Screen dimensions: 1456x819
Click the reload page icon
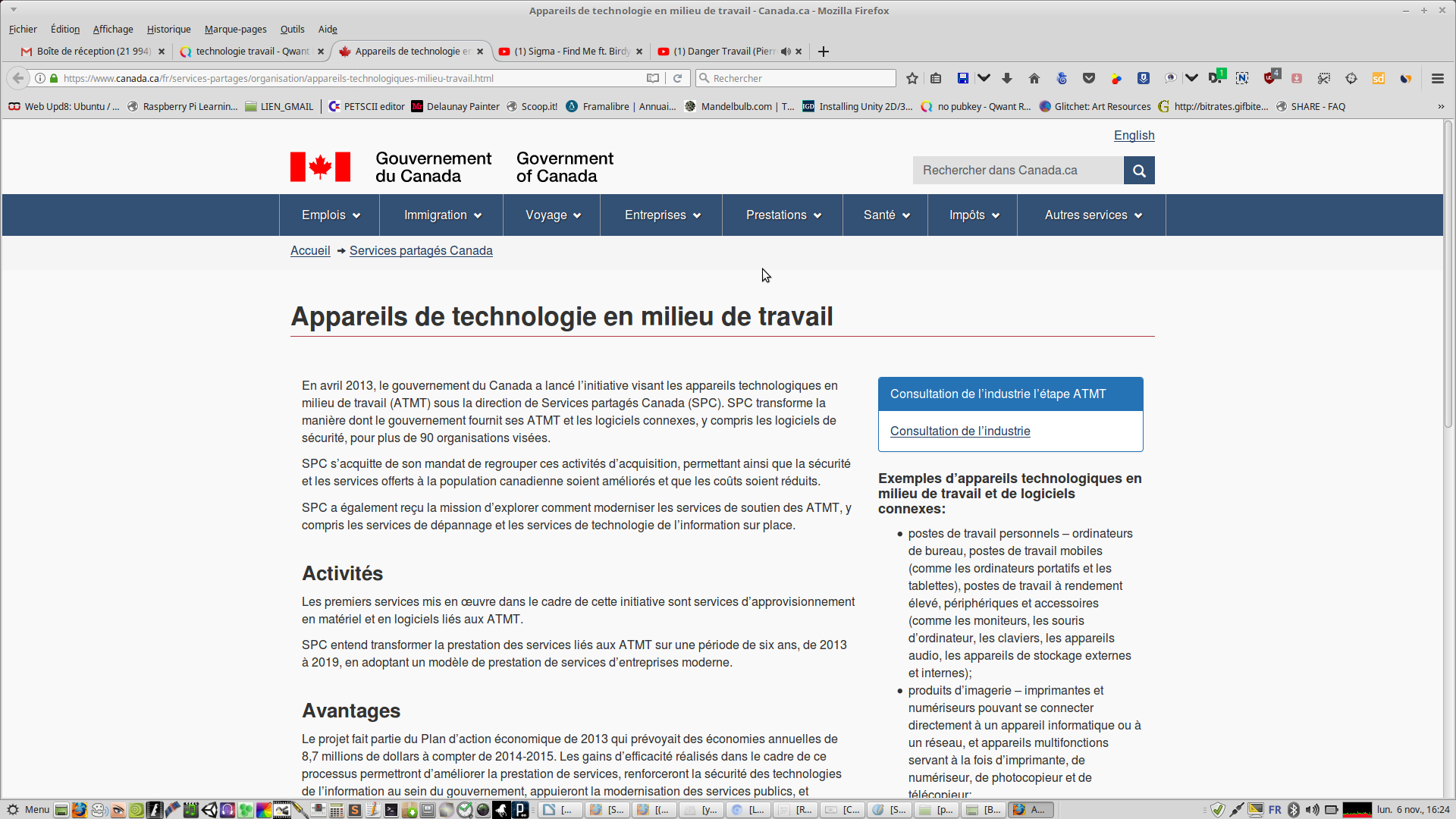pos(678,78)
